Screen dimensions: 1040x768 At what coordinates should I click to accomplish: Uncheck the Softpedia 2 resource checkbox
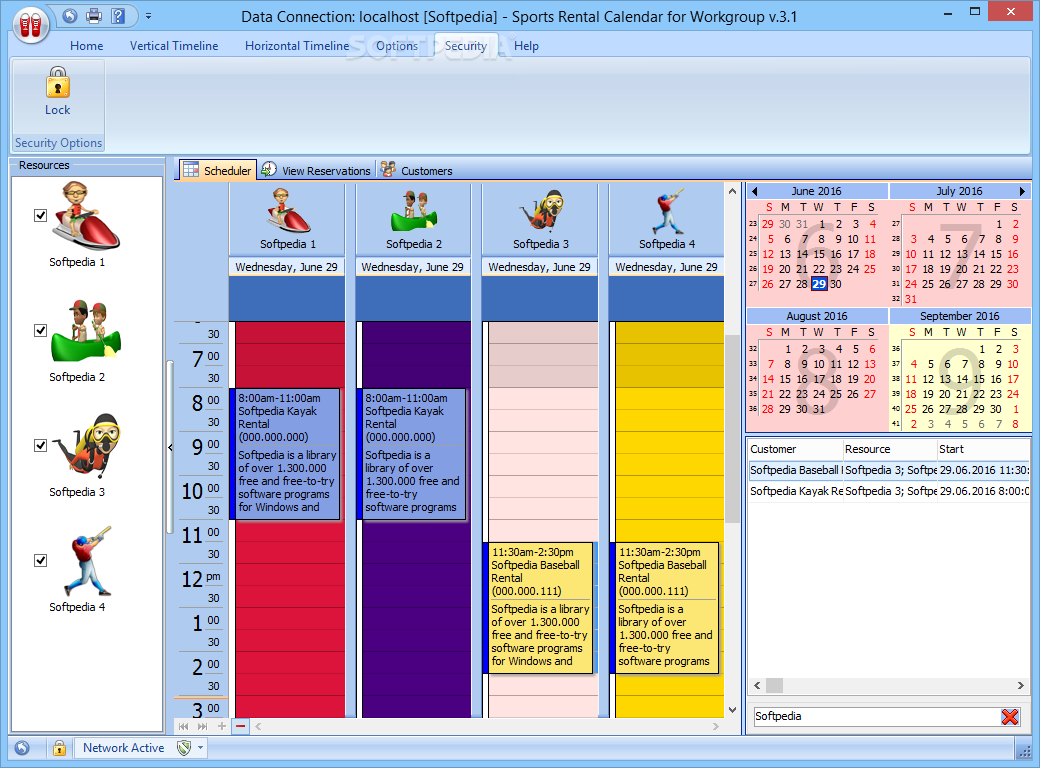point(40,330)
